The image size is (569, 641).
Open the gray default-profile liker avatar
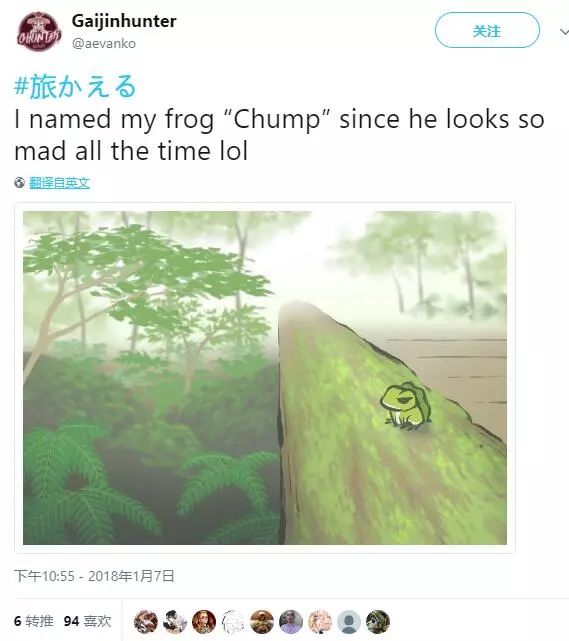pos(349,622)
